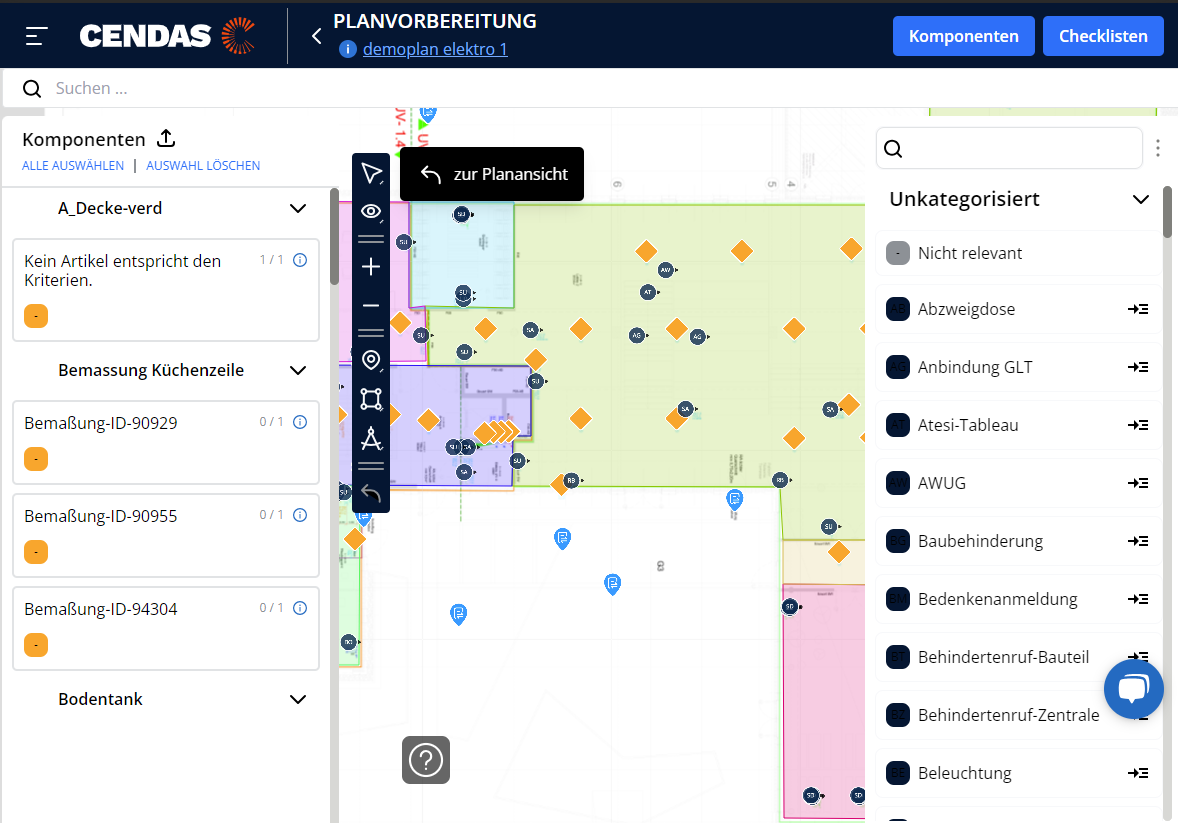Click assign arrow icon for Anbindung GLT
This screenshot has width=1178, height=823.
[x=1138, y=367]
